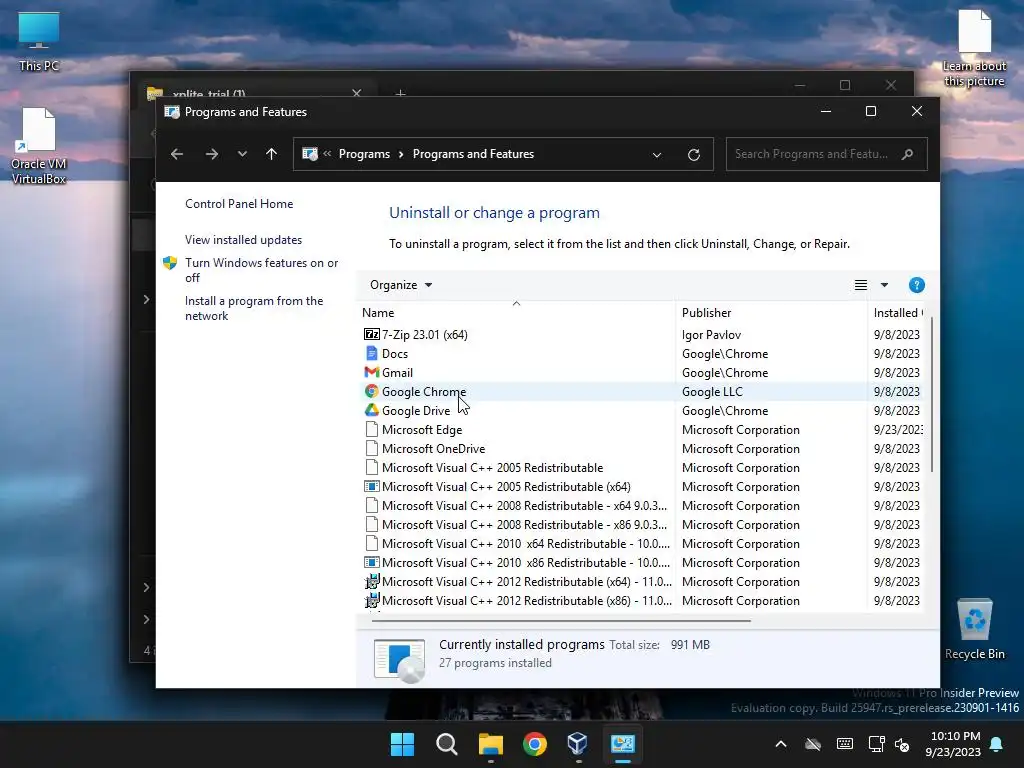Open recent locations dropdown chevron

tap(242, 154)
